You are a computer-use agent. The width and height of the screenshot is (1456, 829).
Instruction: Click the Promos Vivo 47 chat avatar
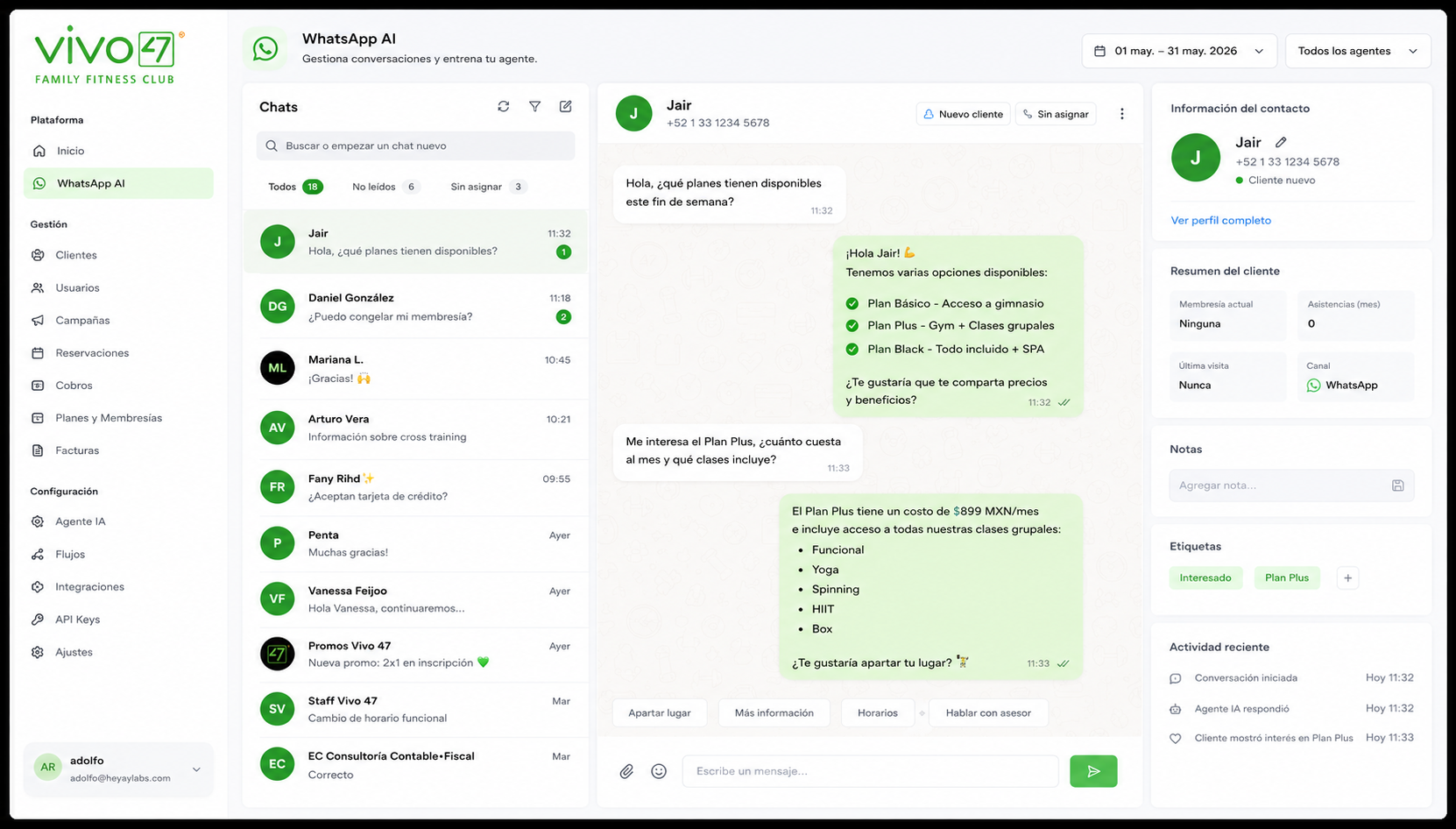[277, 654]
